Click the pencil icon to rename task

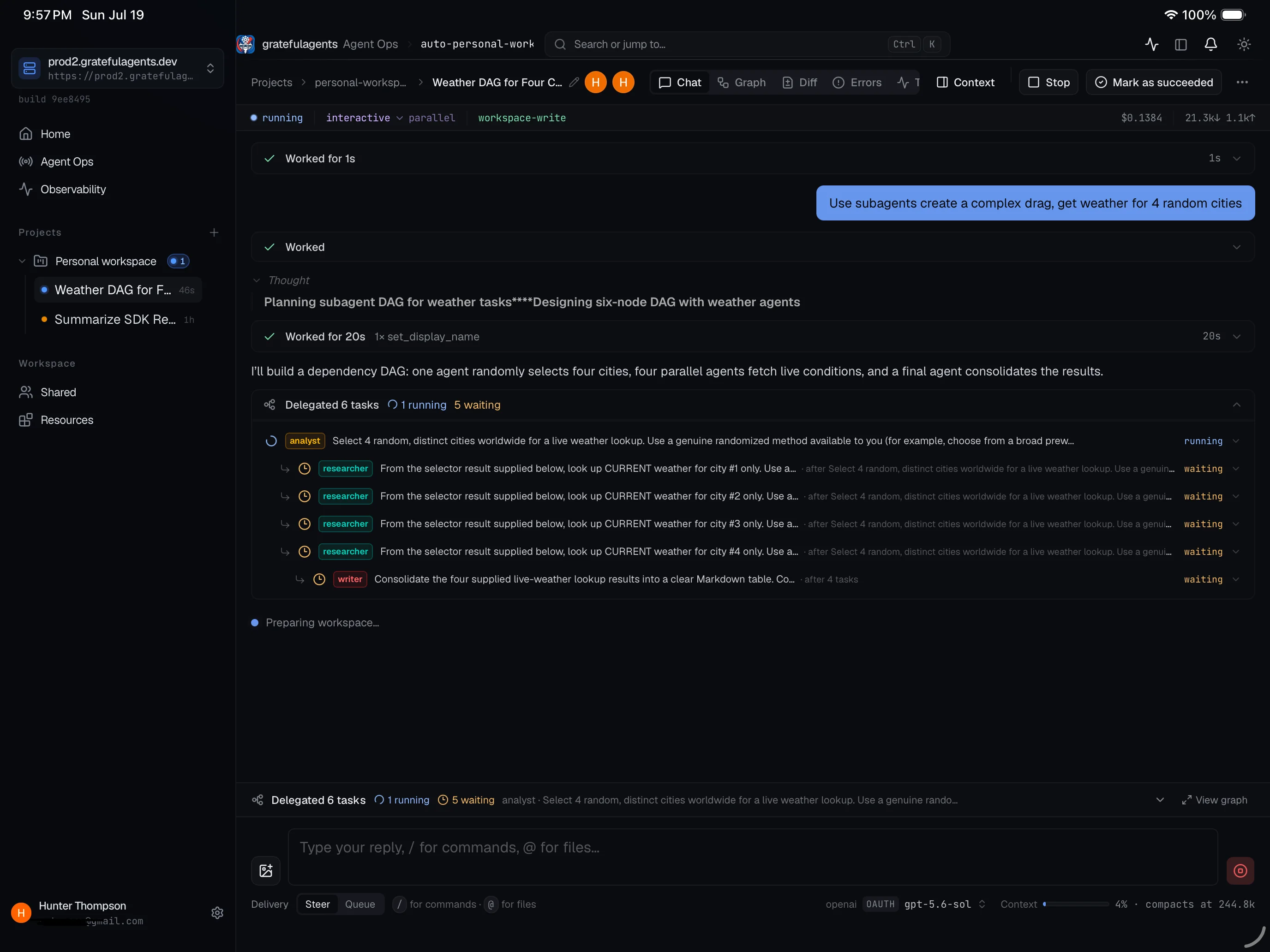pos(574,82)
